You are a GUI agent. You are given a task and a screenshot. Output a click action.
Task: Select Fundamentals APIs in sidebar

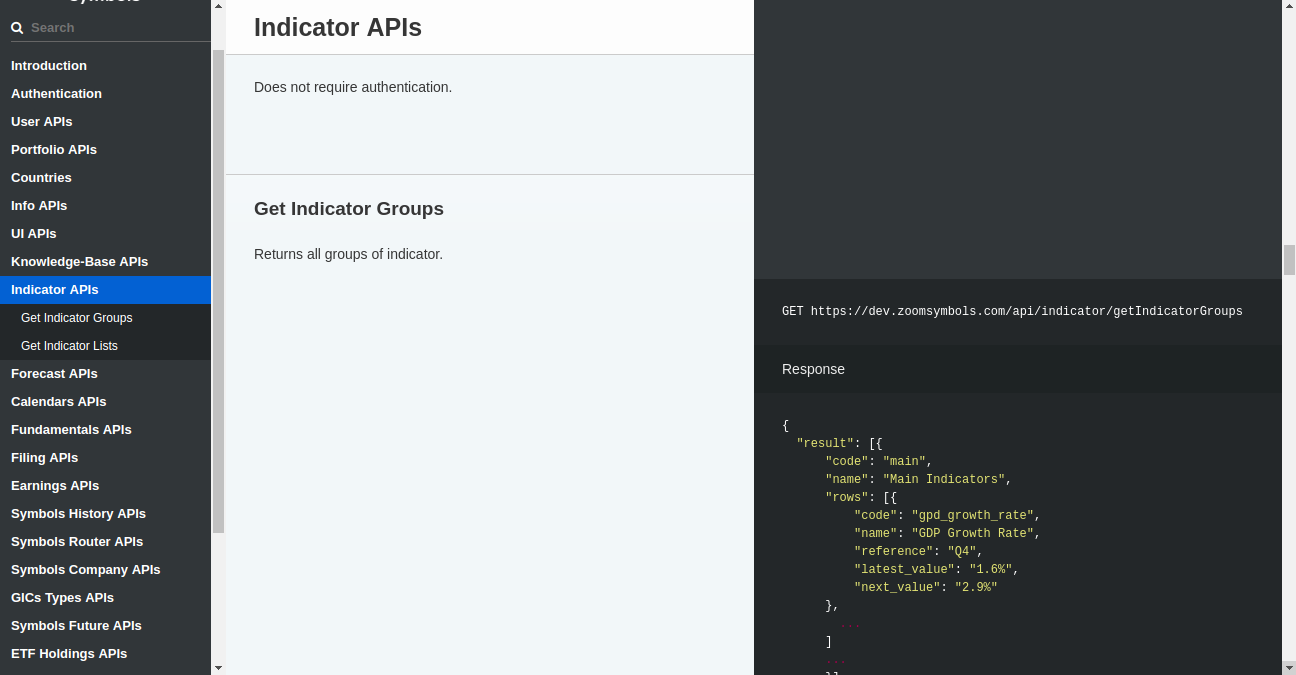tap(71, 430)
